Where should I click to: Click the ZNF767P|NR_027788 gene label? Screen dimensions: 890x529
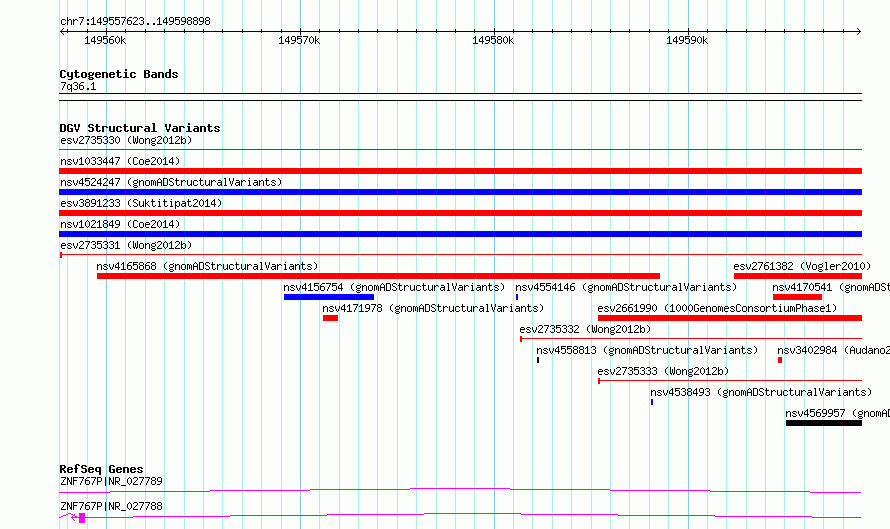pos(111,506)
